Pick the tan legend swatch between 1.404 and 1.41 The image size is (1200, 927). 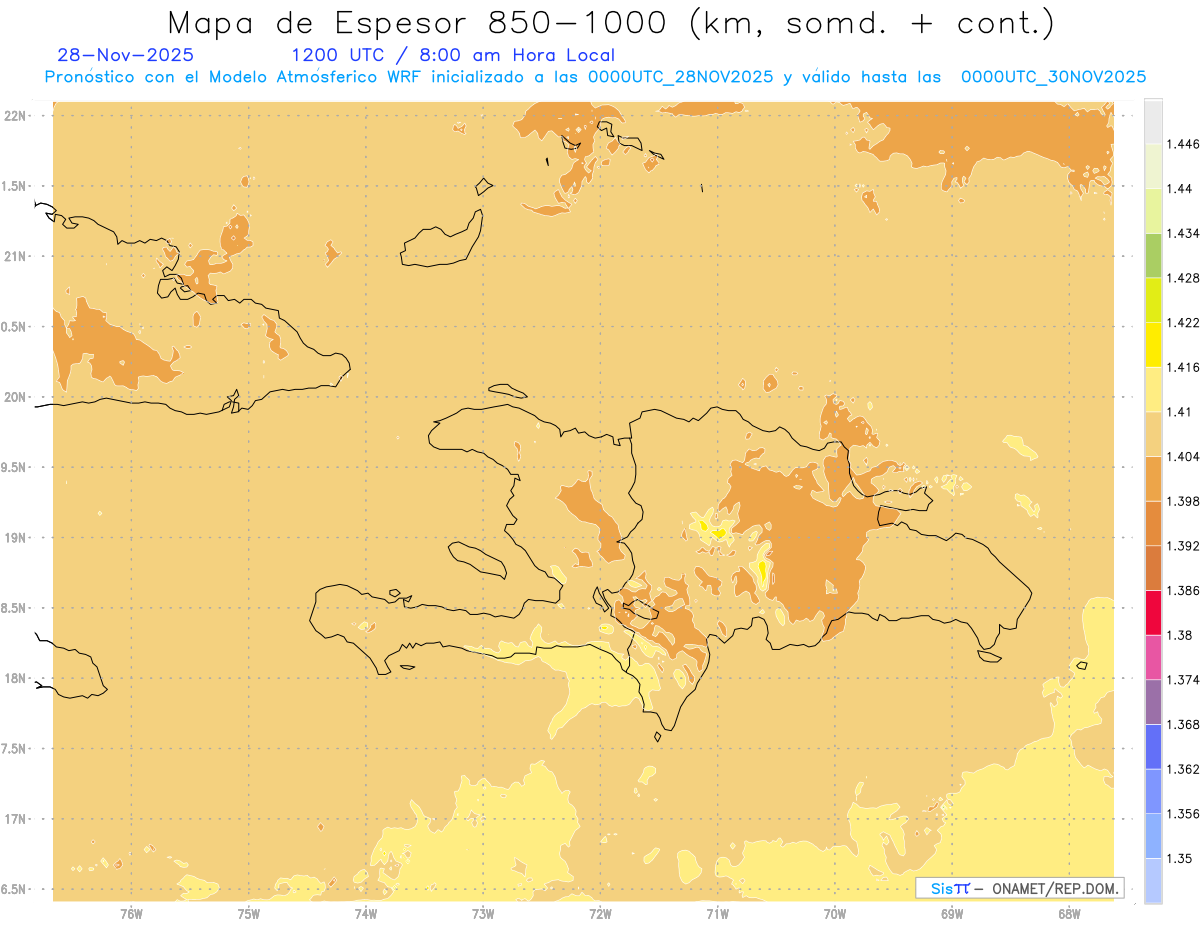pyautogui.click(x=1153, y=434)
